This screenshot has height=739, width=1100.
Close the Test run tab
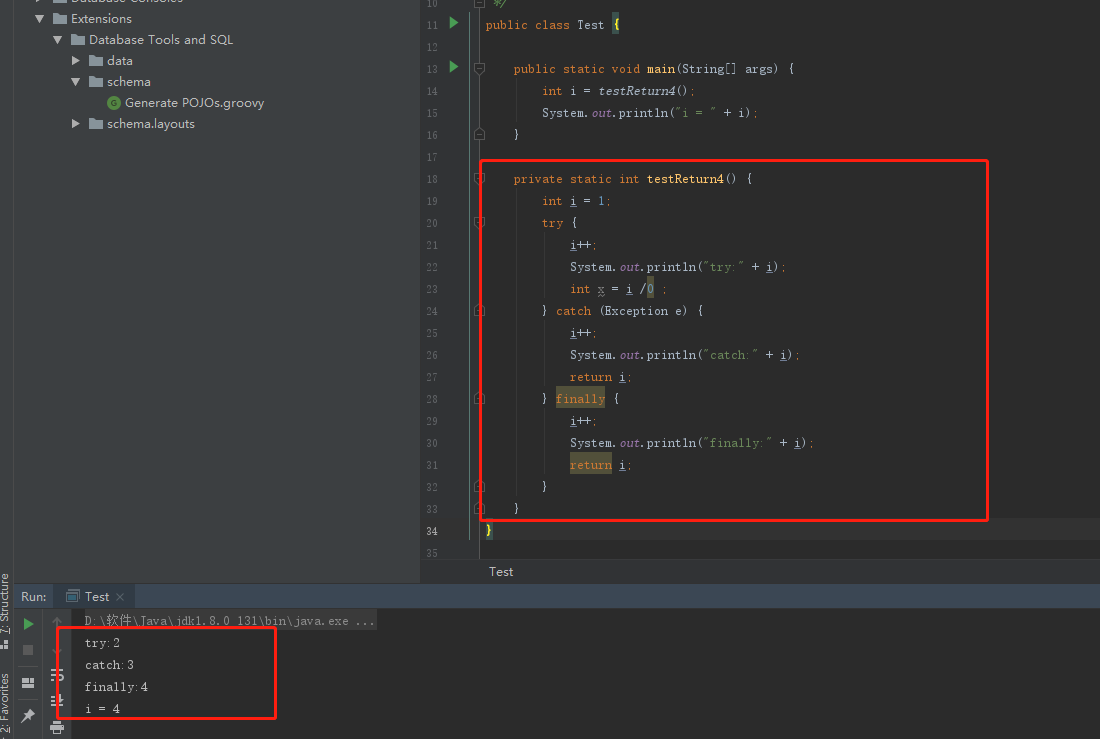(x=120, y=597)
